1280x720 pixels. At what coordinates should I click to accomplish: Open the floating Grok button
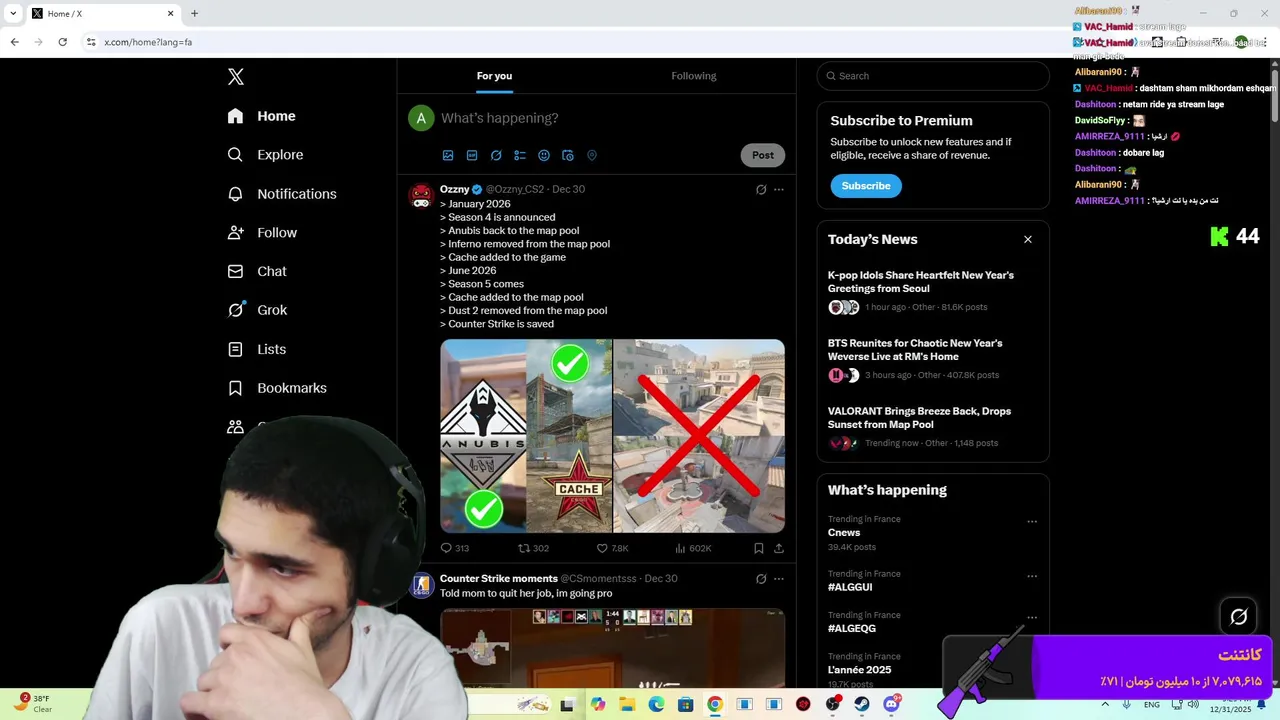click(x=1239, y=617)
